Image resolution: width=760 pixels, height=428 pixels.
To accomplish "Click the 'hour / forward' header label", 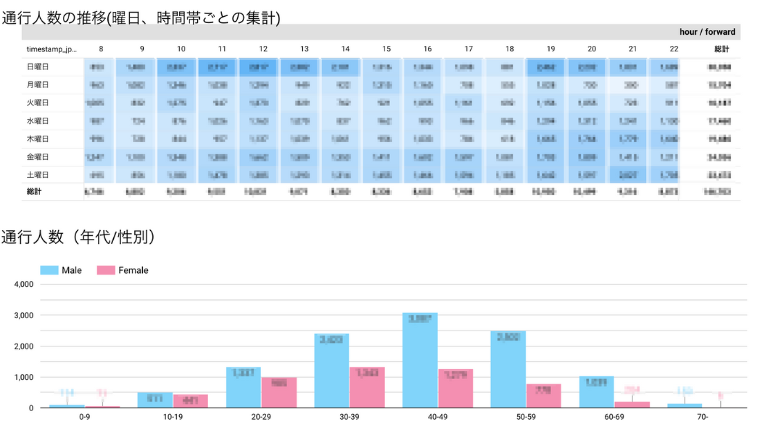I will [707, 32].
